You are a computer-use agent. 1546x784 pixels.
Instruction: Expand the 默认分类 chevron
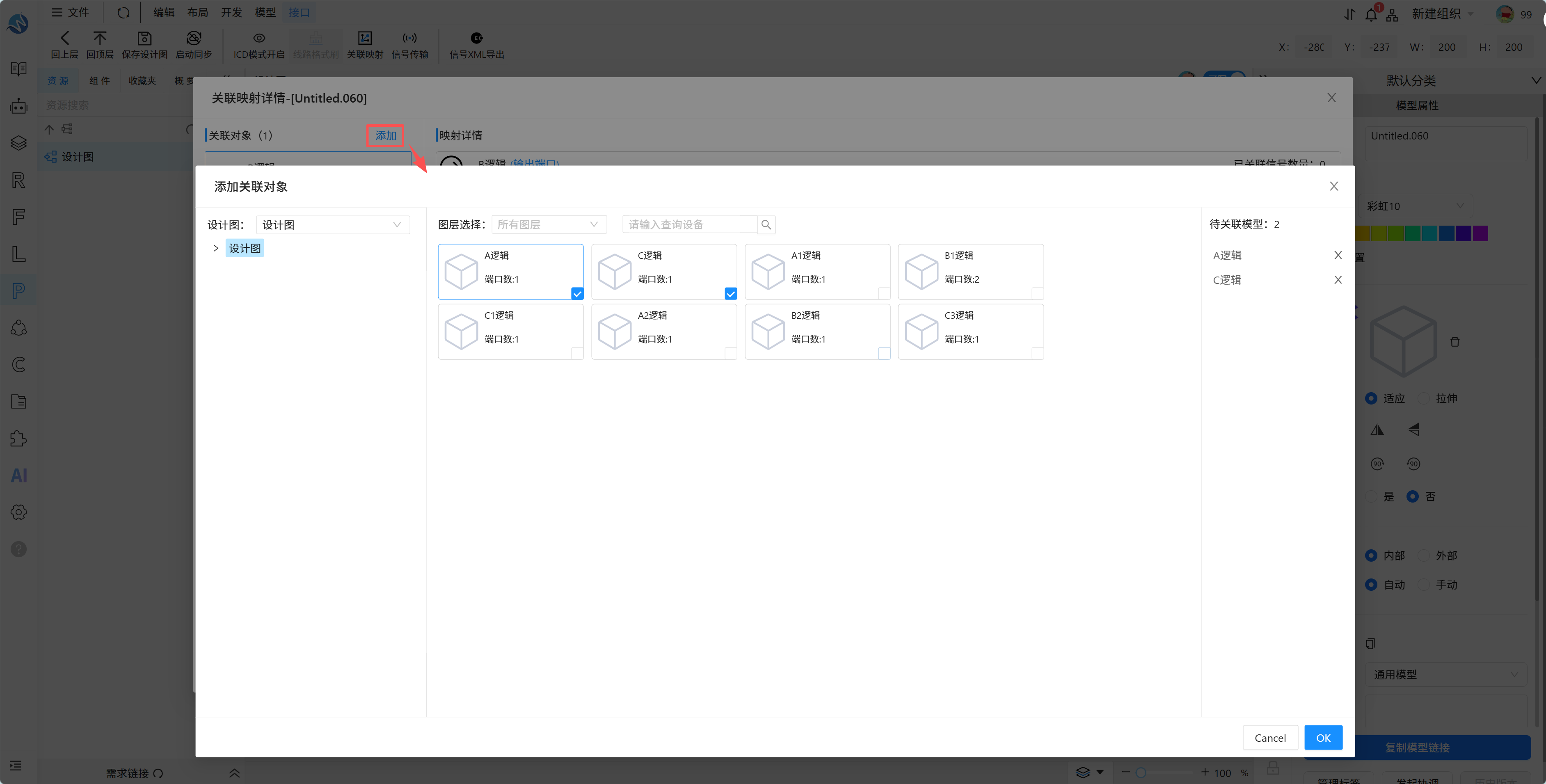[x=1536, y=80]
